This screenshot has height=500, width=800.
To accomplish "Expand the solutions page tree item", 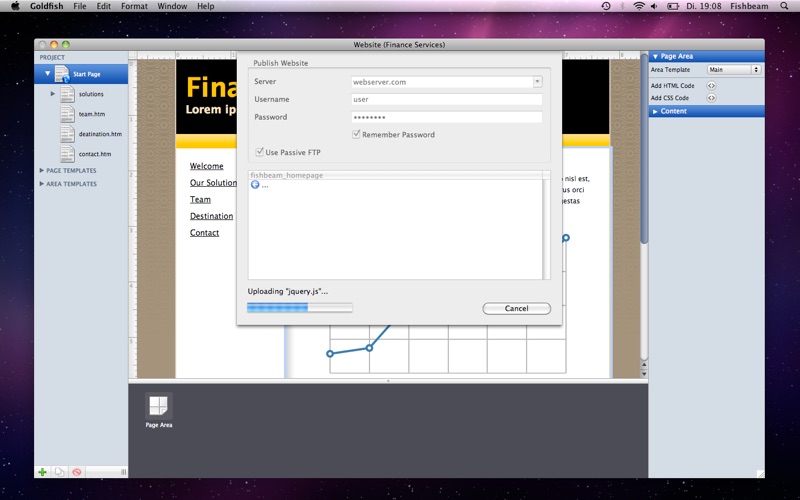I will 53,94.
